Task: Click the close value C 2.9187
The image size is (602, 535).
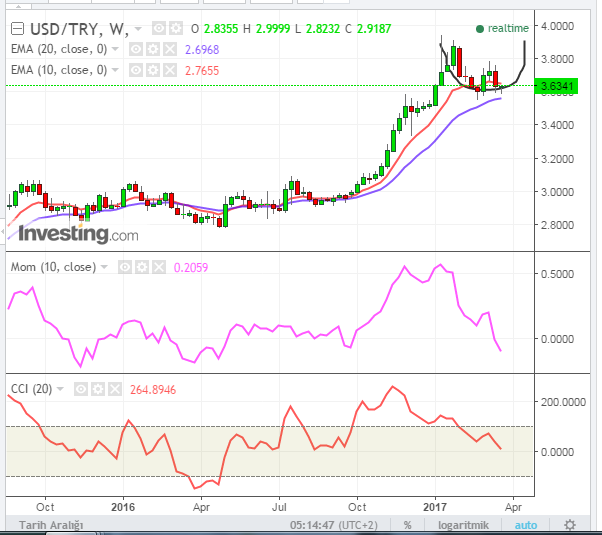Action: [368, 29]
